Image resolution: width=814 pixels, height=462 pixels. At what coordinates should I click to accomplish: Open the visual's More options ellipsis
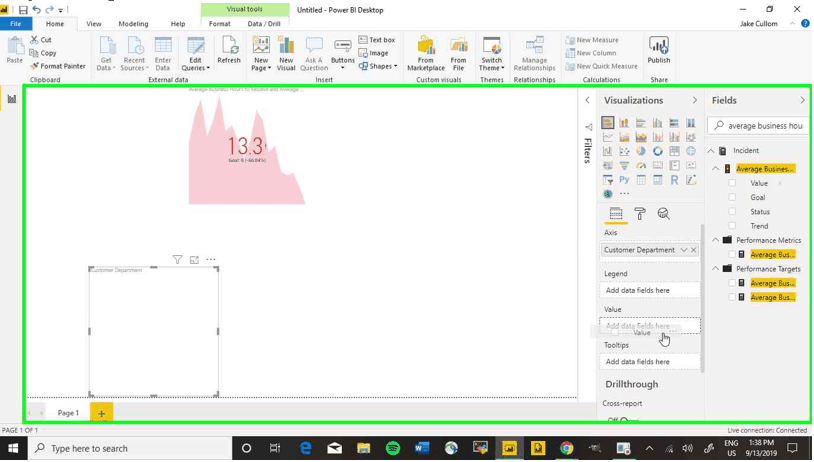click(x=211, y=259)
